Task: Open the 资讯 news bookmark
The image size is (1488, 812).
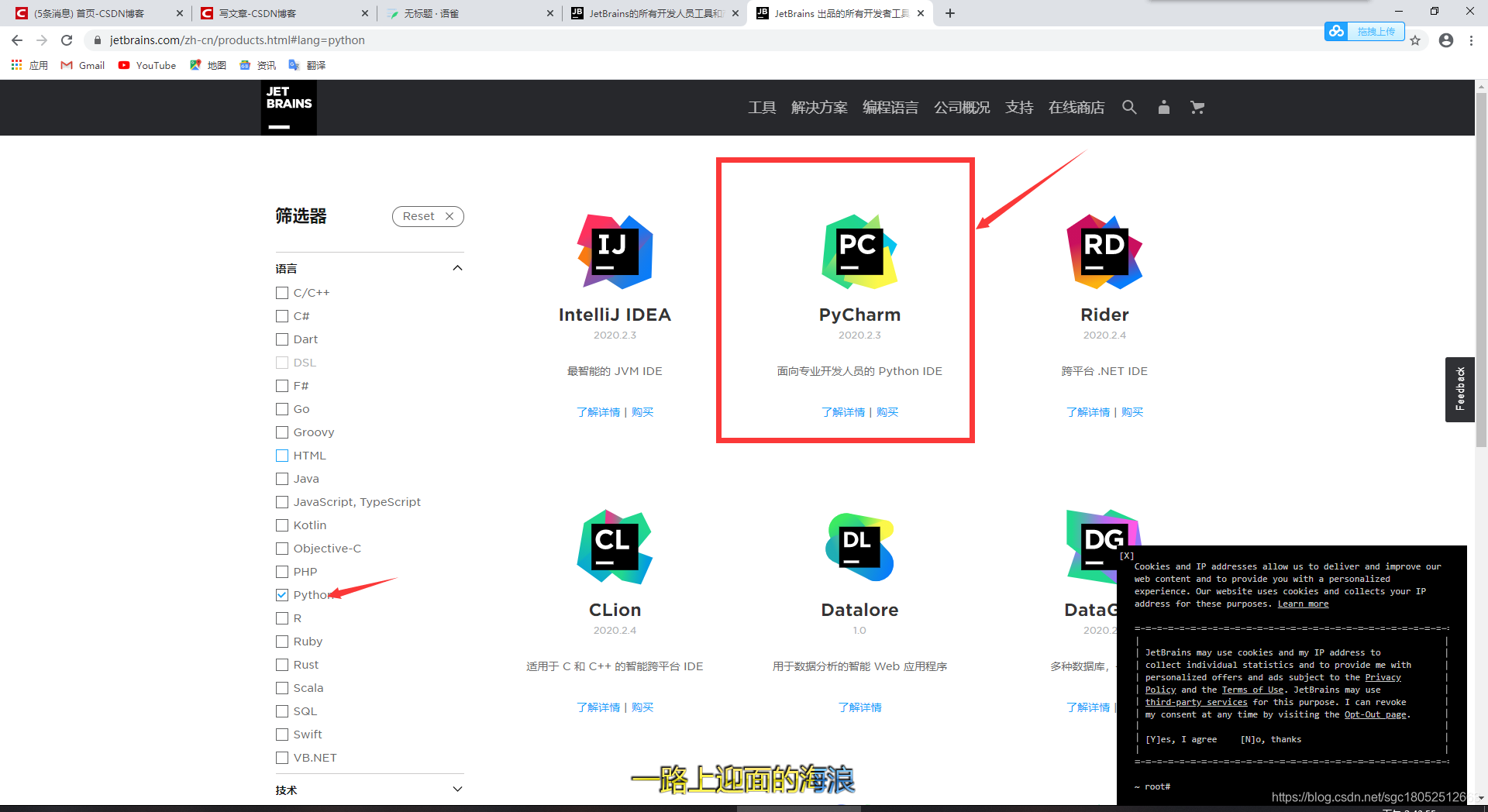Action: coord(258,65)
